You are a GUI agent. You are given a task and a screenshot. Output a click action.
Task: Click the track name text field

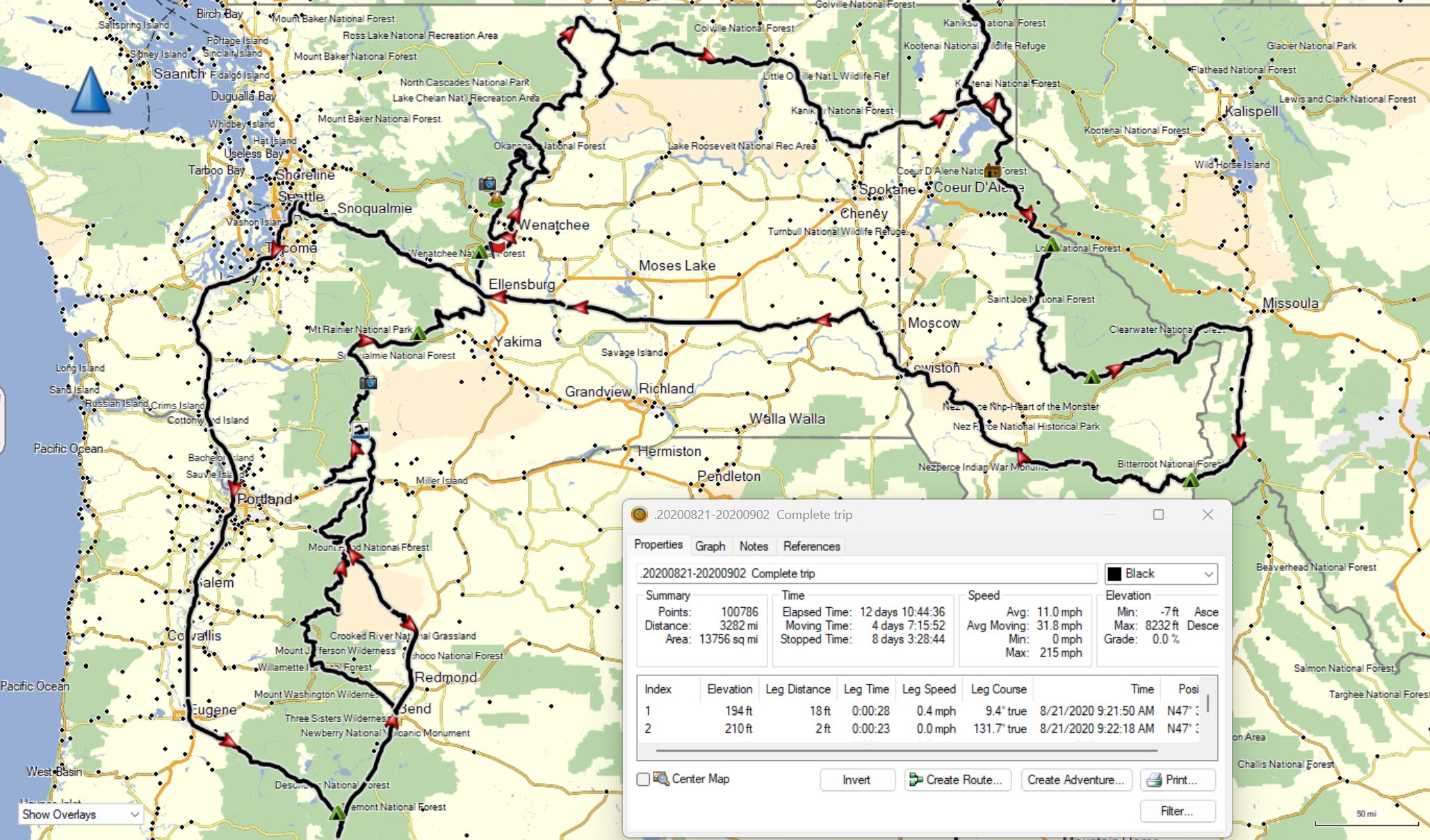866,574
